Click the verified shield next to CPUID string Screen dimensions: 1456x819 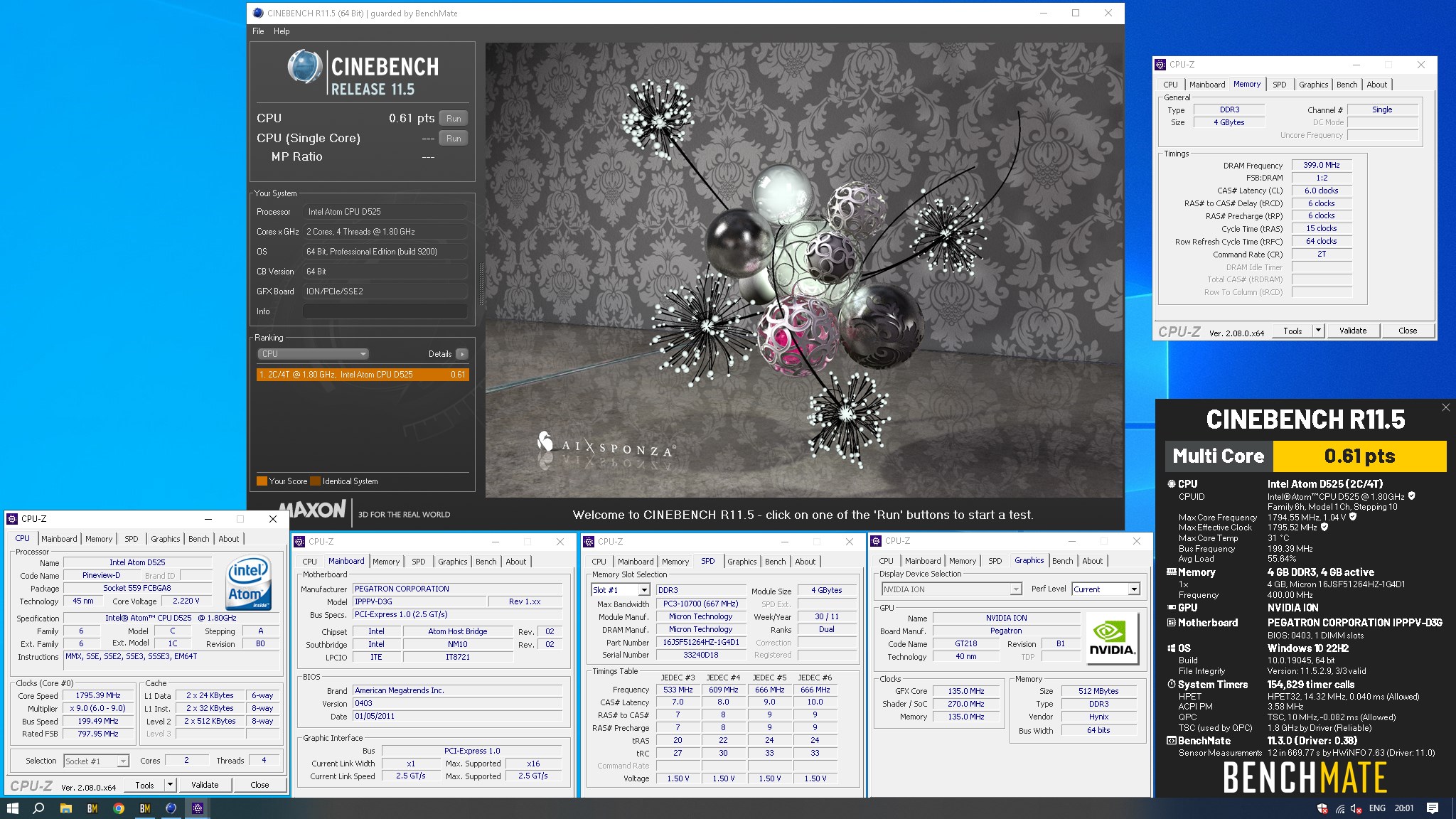click(x=1412, y=496)
